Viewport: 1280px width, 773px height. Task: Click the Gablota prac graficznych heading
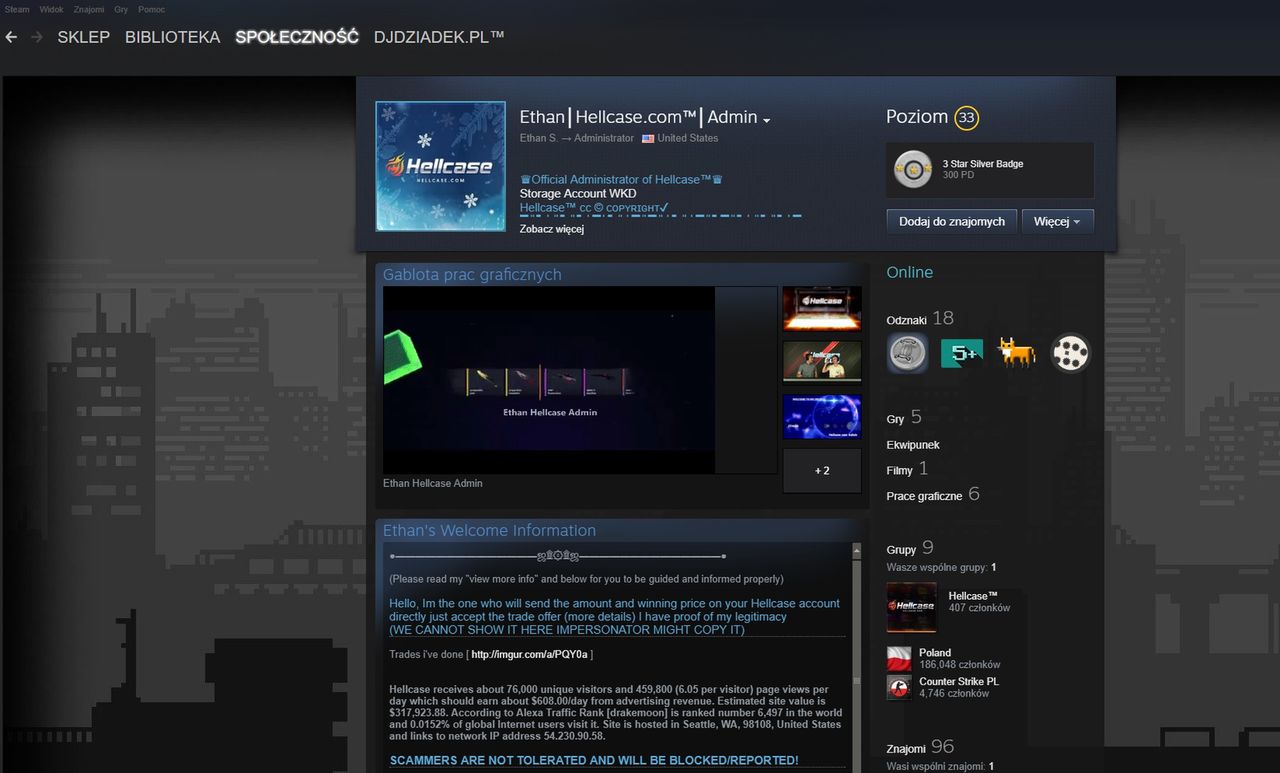472,275
